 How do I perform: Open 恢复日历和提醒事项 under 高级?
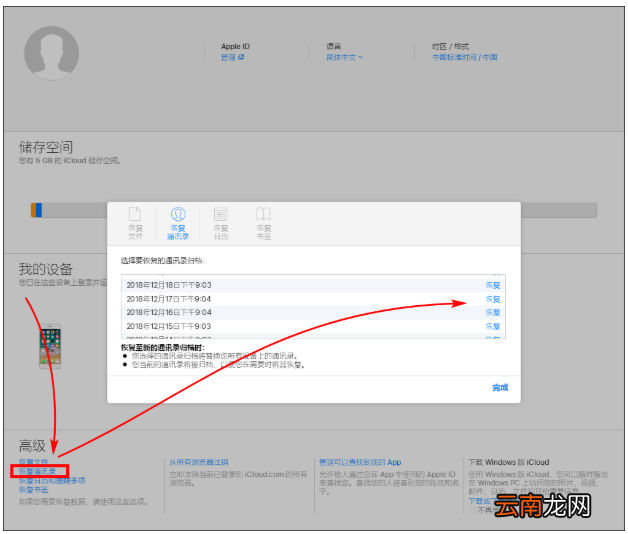pyautogui.click(x=52, y=480)
